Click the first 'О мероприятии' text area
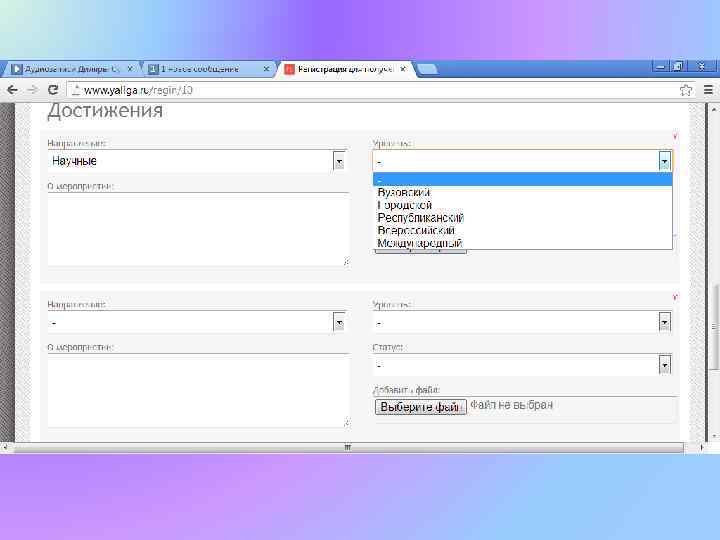The image size is (720, 540). [198, 231]
